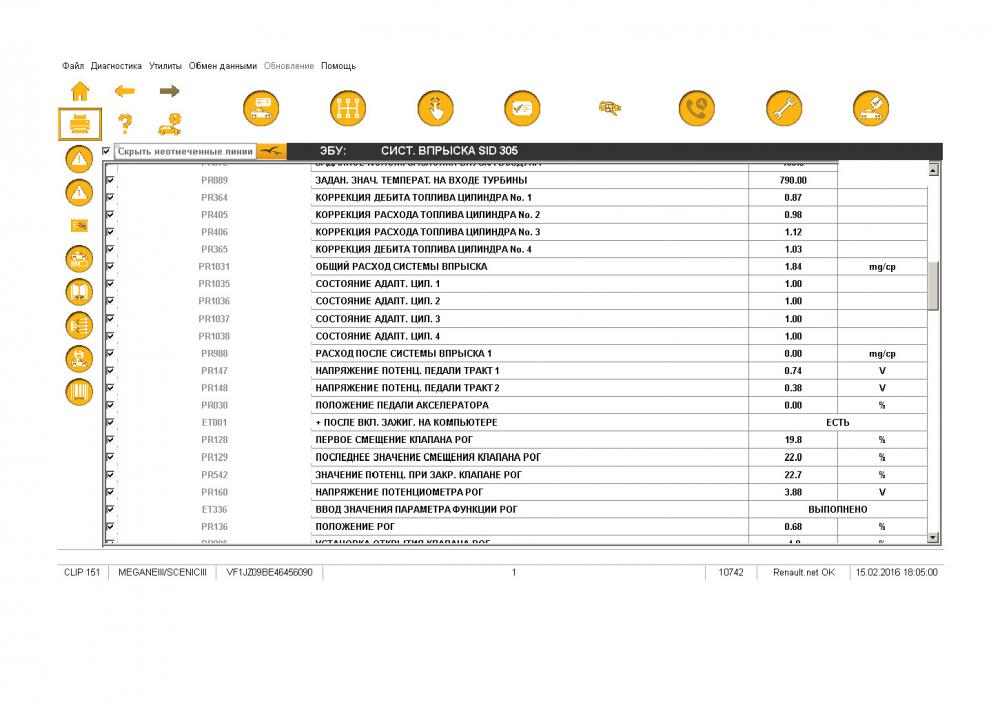This screenshot has height=708, width=1000.
Task: Open help with the question mark icon
Action: (x=125, y=123)
